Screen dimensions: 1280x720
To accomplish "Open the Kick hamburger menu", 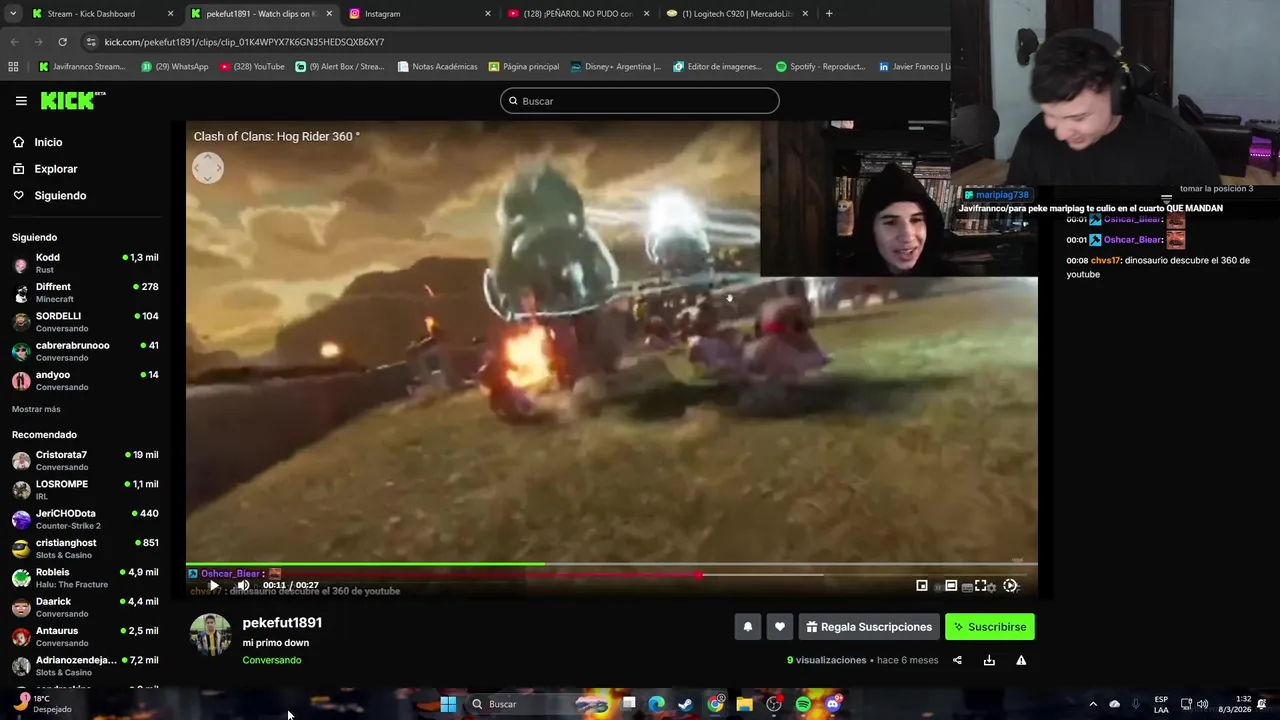I will click(x=21, y=101).
